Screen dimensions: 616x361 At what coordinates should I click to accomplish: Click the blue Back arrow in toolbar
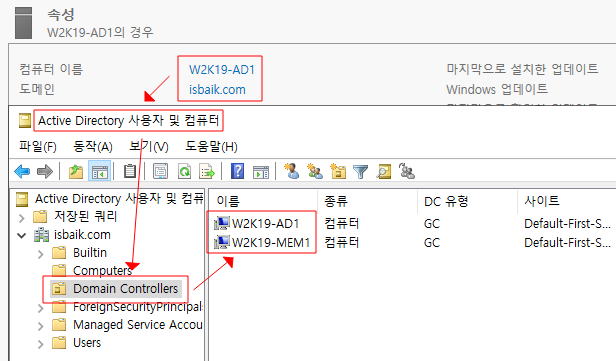pos(22,171)
